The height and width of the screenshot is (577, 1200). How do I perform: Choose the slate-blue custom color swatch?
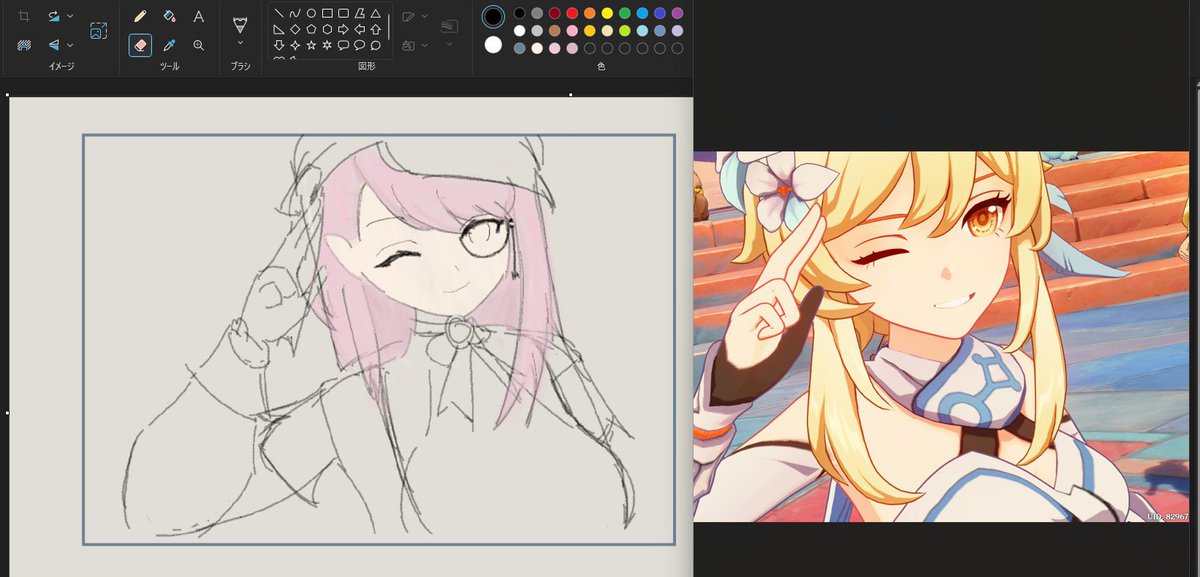pyautogui.click(x=519, y=48)
